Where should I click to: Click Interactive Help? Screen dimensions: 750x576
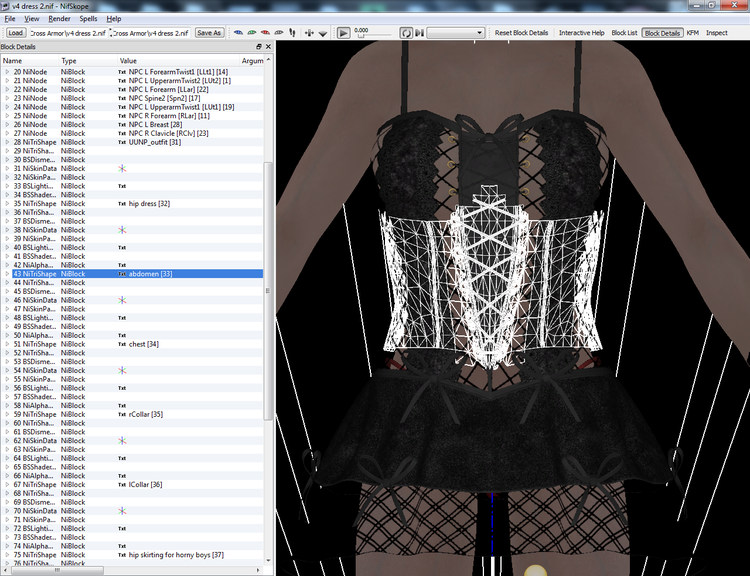point(582,33)
